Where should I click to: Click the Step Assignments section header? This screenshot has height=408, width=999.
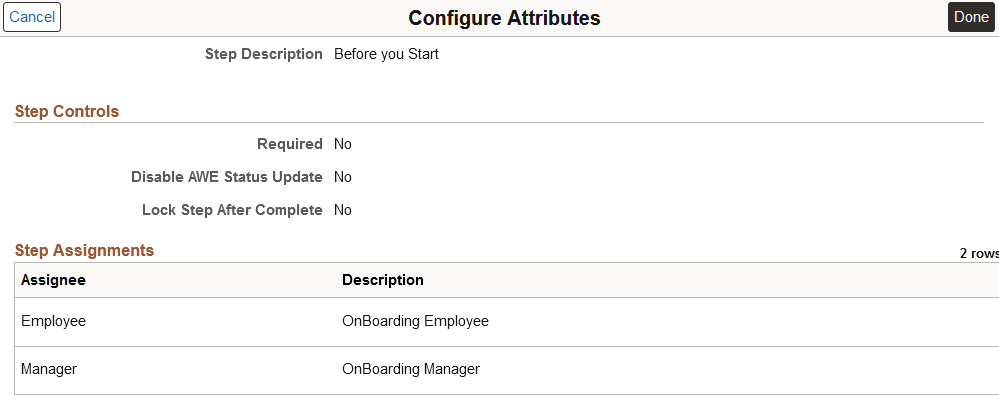tap(85, 250)
